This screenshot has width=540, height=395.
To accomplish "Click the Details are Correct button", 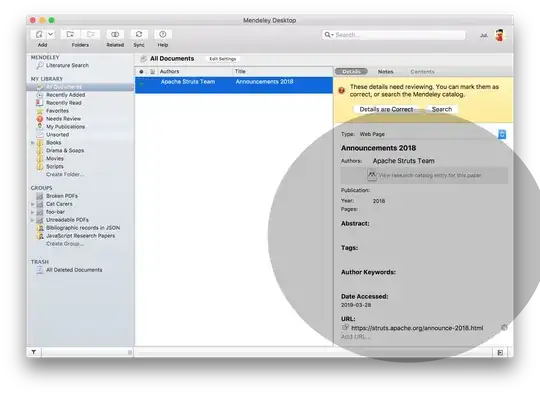I will tap(386, 110).
